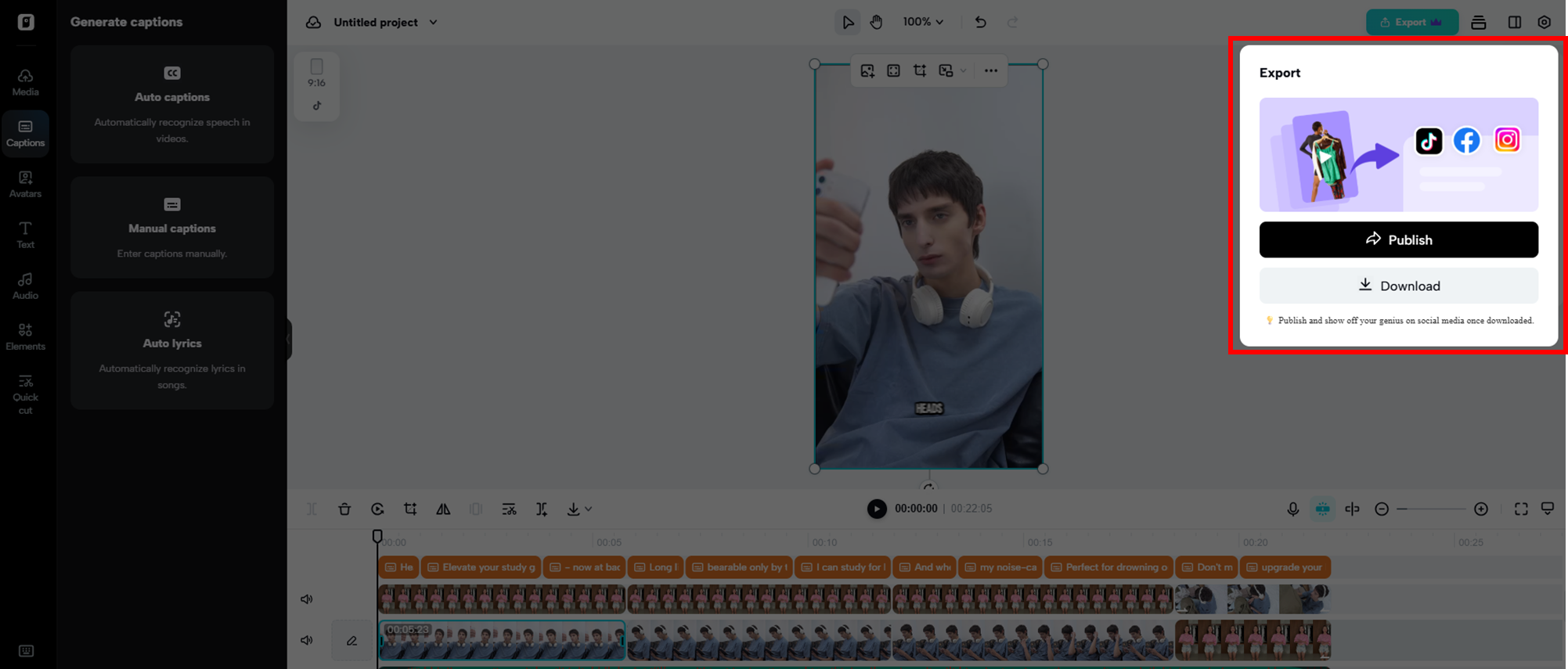1568x669 pixels.
Task: Click the framing icon beside add image
Action: pyautogui.click(x=893, y=71)
